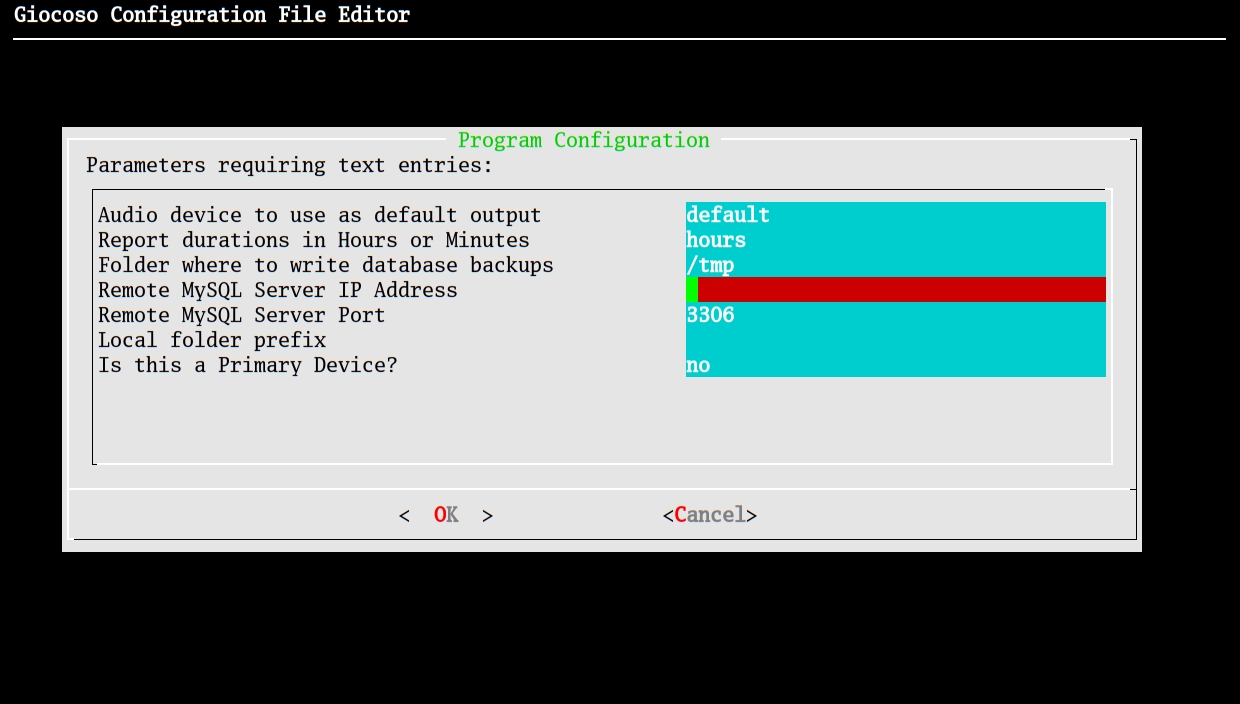
Task: Click the empty Local folder prefix input field
Action: click(x=895, y=340)
